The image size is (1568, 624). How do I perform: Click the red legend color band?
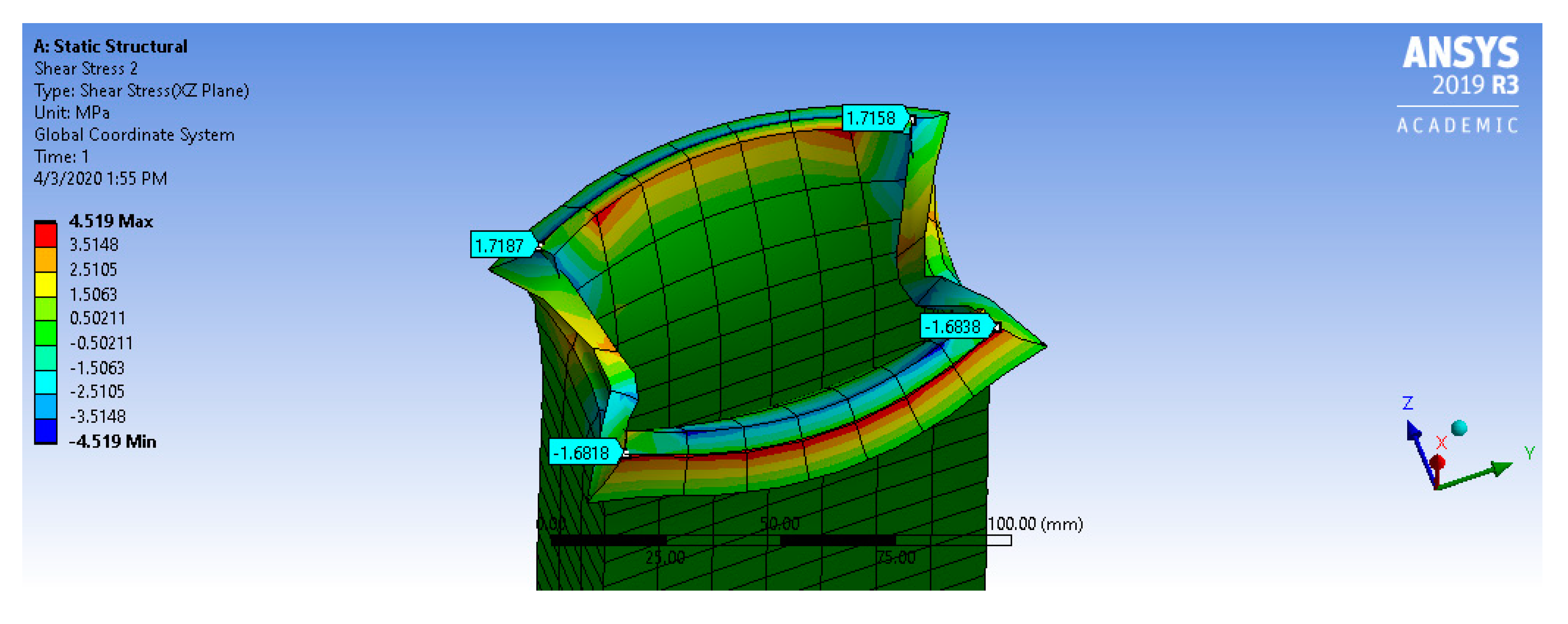tap(46, 235)
